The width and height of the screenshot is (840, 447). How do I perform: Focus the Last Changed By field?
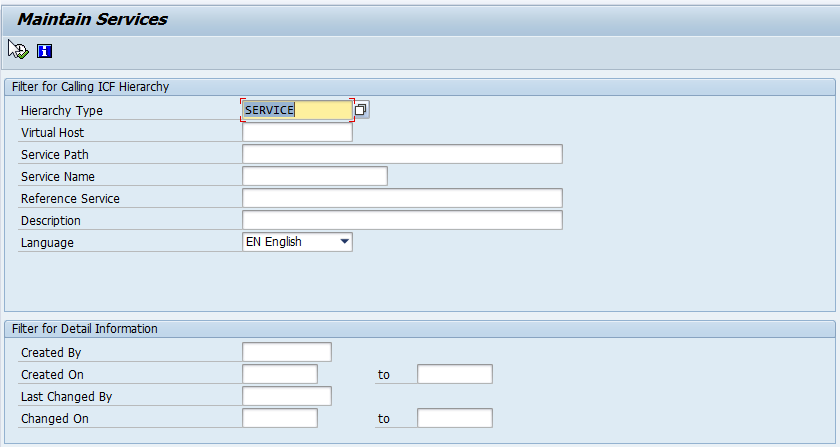287,396
